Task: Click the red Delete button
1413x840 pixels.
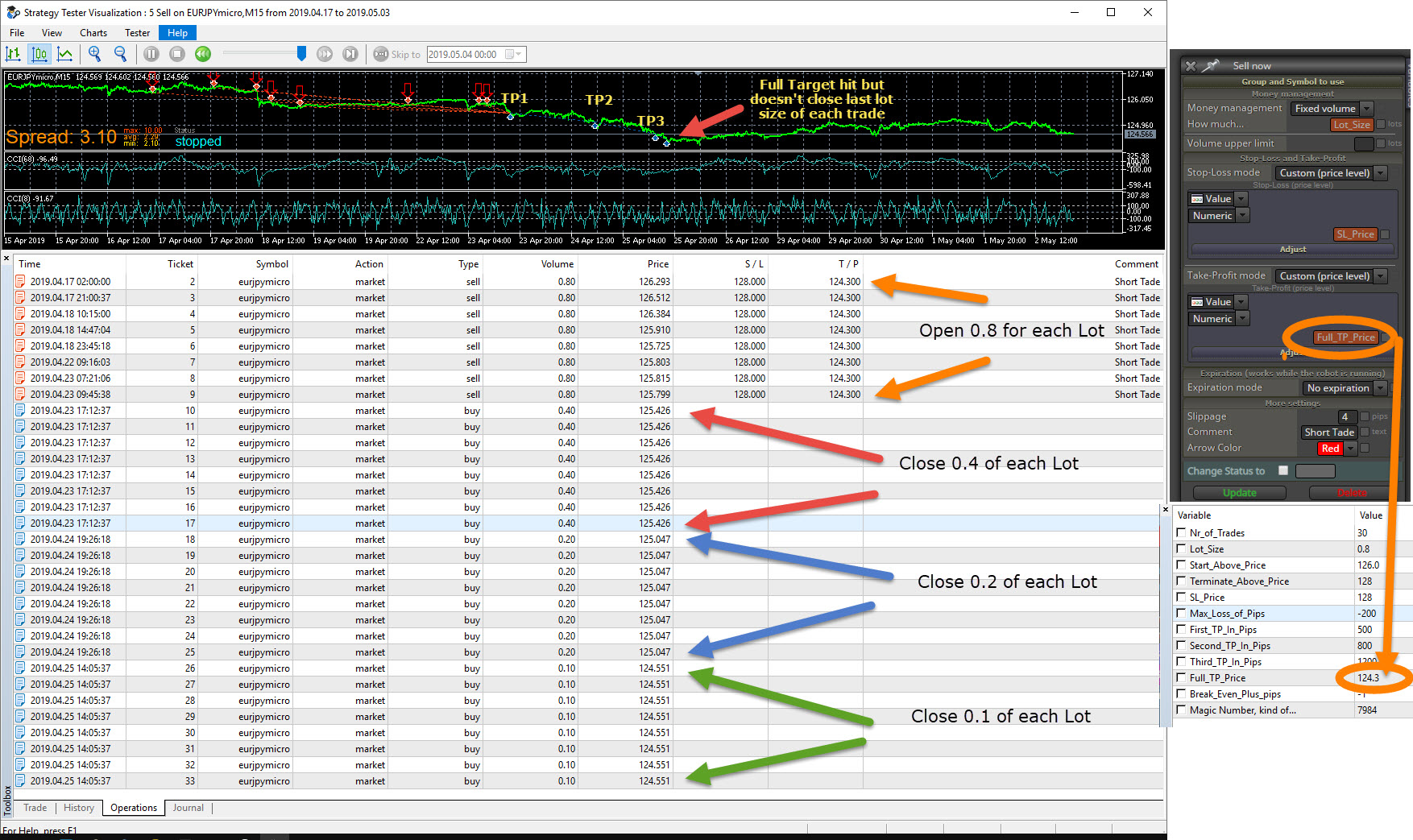Action: point(1352,493)
